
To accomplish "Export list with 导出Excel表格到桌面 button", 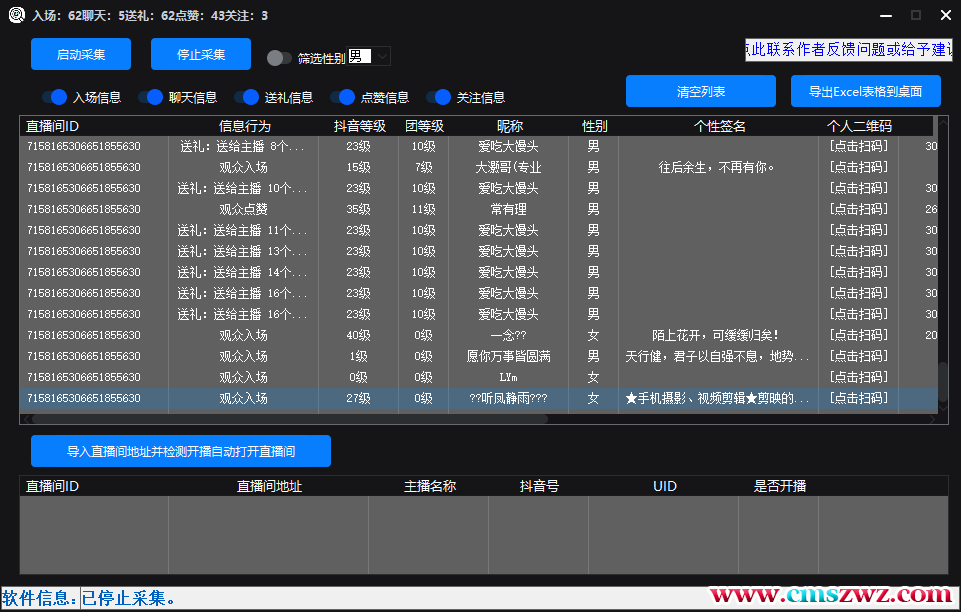I will coord(866,91).
